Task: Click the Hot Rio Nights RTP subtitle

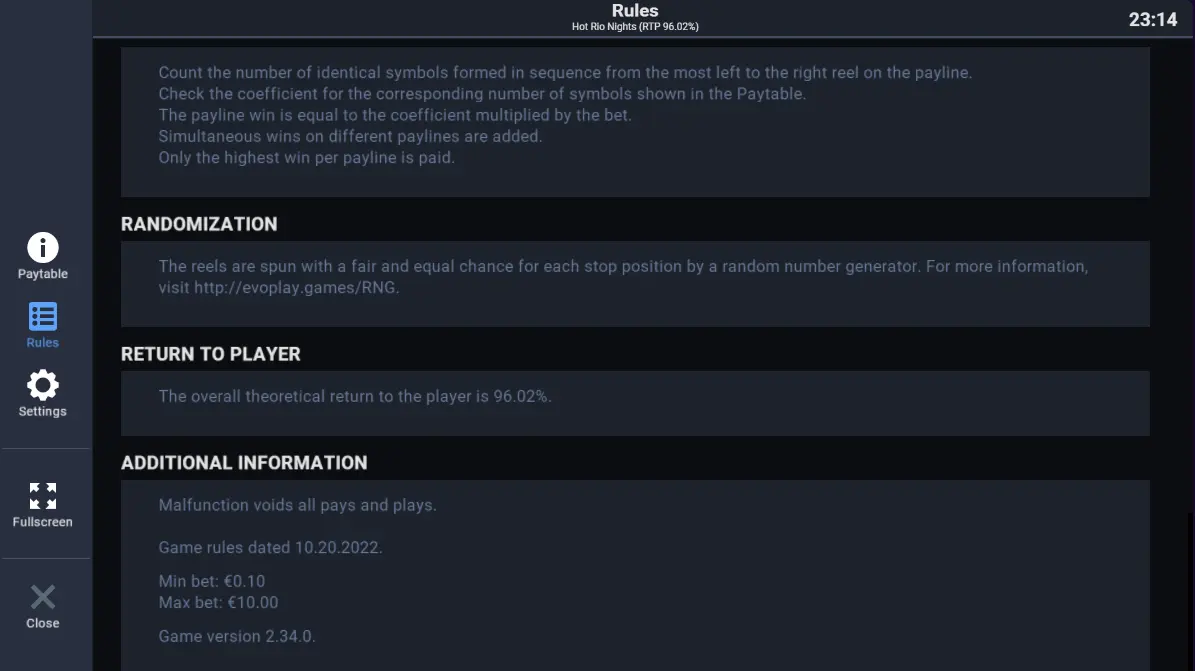Action: 635,27
